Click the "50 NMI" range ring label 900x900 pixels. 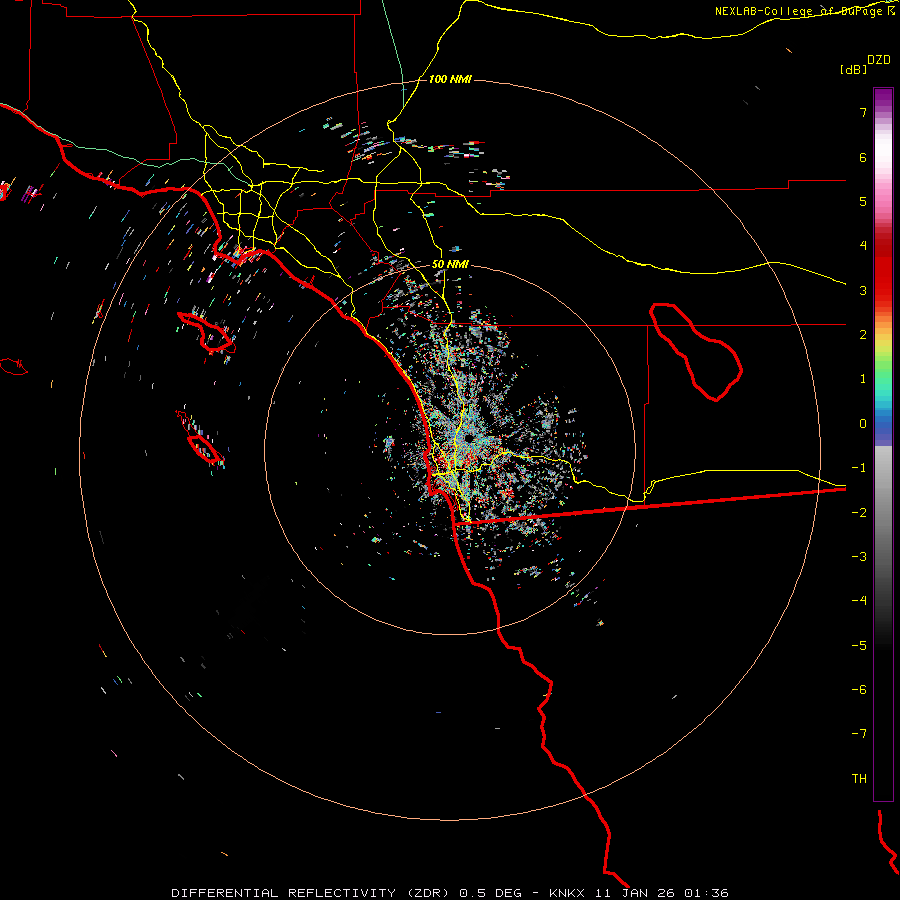click(450, 265)
